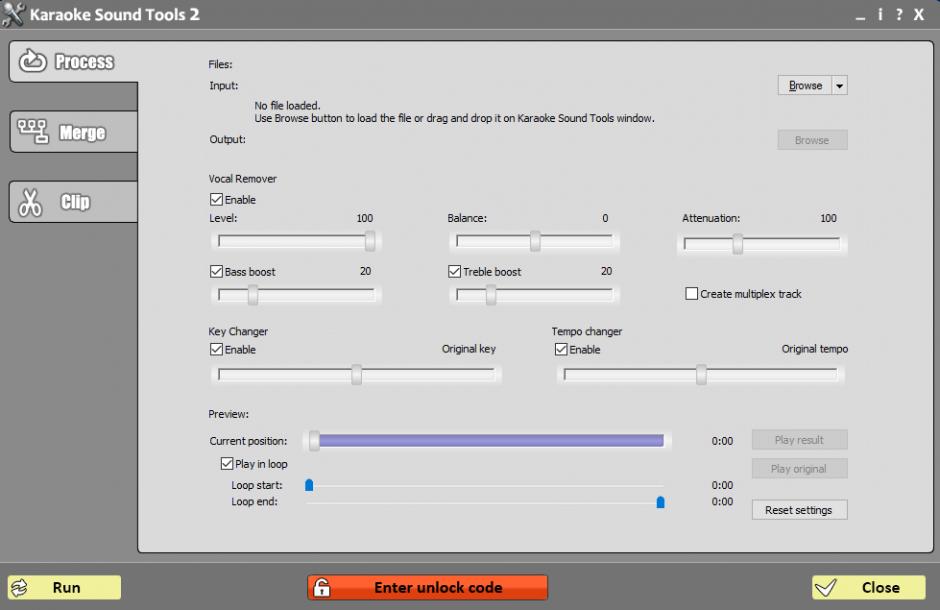Click the Loop start marker
The height and width of the screenshot is (610, 940).
point(309,485)
